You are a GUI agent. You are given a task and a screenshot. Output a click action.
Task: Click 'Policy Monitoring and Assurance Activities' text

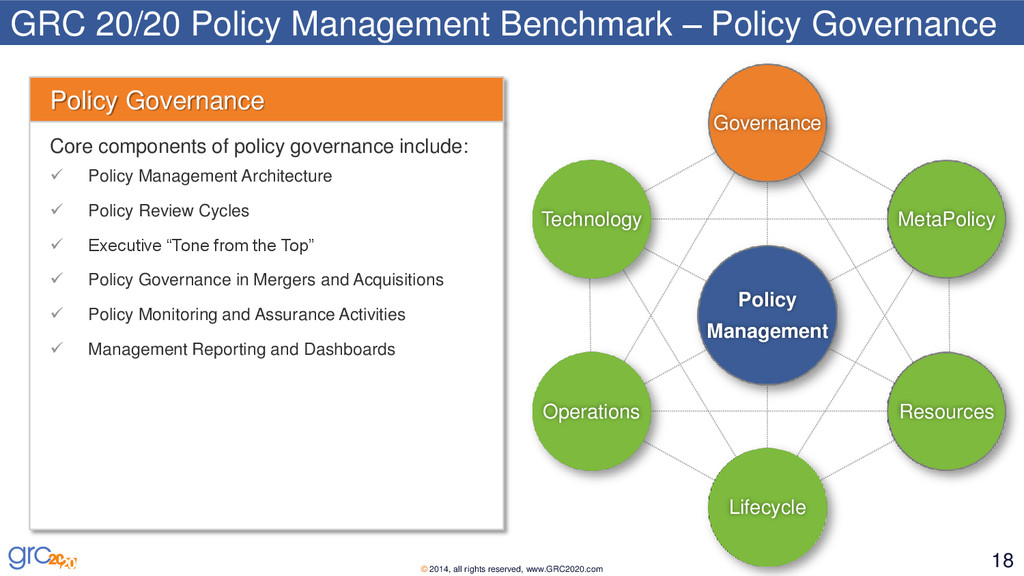tap(247, 314)
